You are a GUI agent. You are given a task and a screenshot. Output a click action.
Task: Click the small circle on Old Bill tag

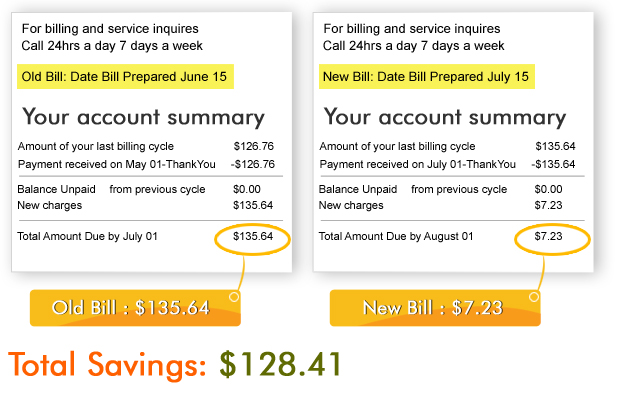[x=234, y=297]
